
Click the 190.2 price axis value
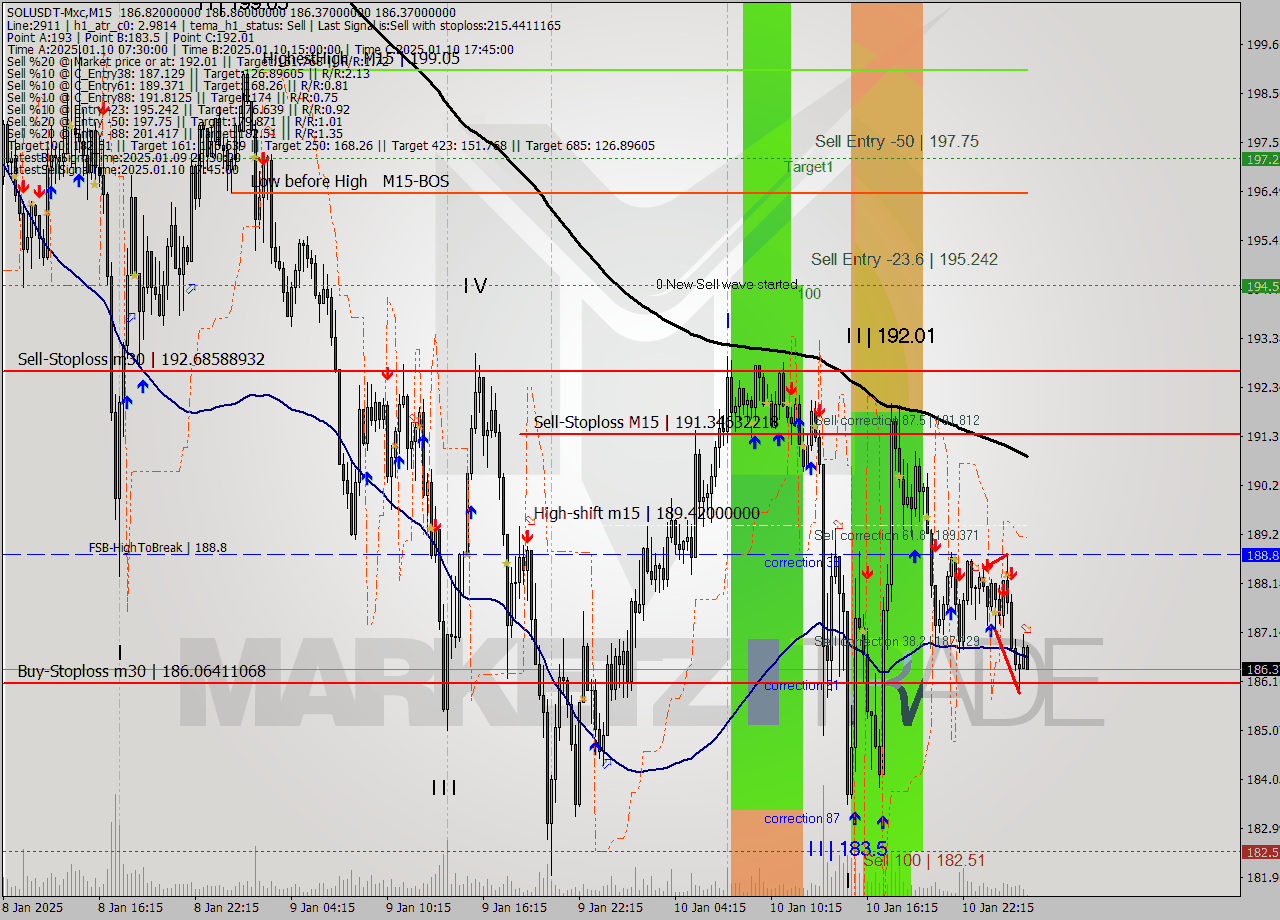click(x=1262, y=485)
